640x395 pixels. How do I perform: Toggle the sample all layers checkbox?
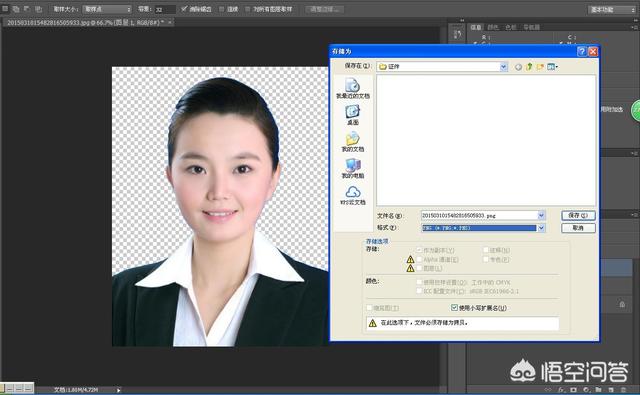(248, 9)
